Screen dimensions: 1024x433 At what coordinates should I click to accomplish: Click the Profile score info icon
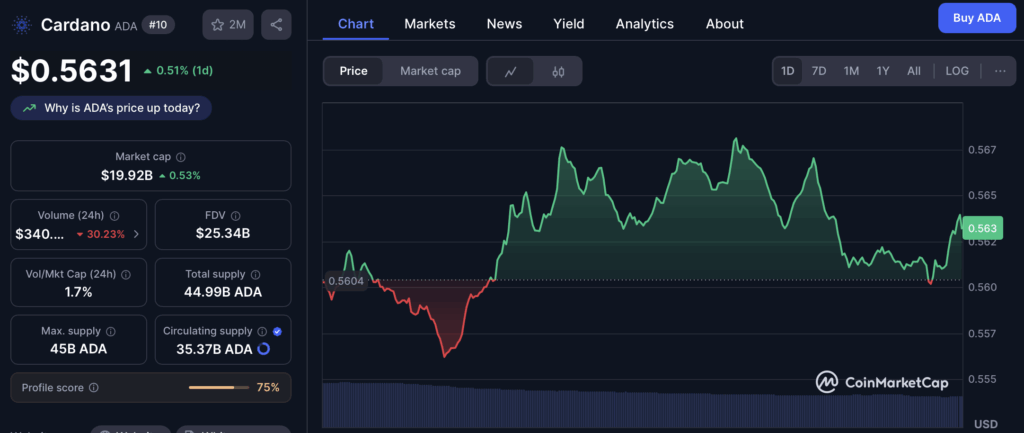pos(93,387)
